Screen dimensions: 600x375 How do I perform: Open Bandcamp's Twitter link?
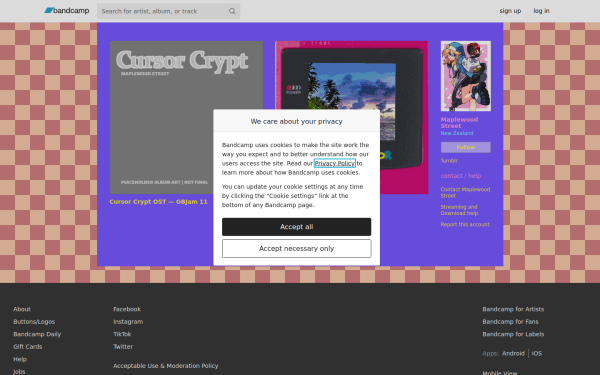coord(123,347)
